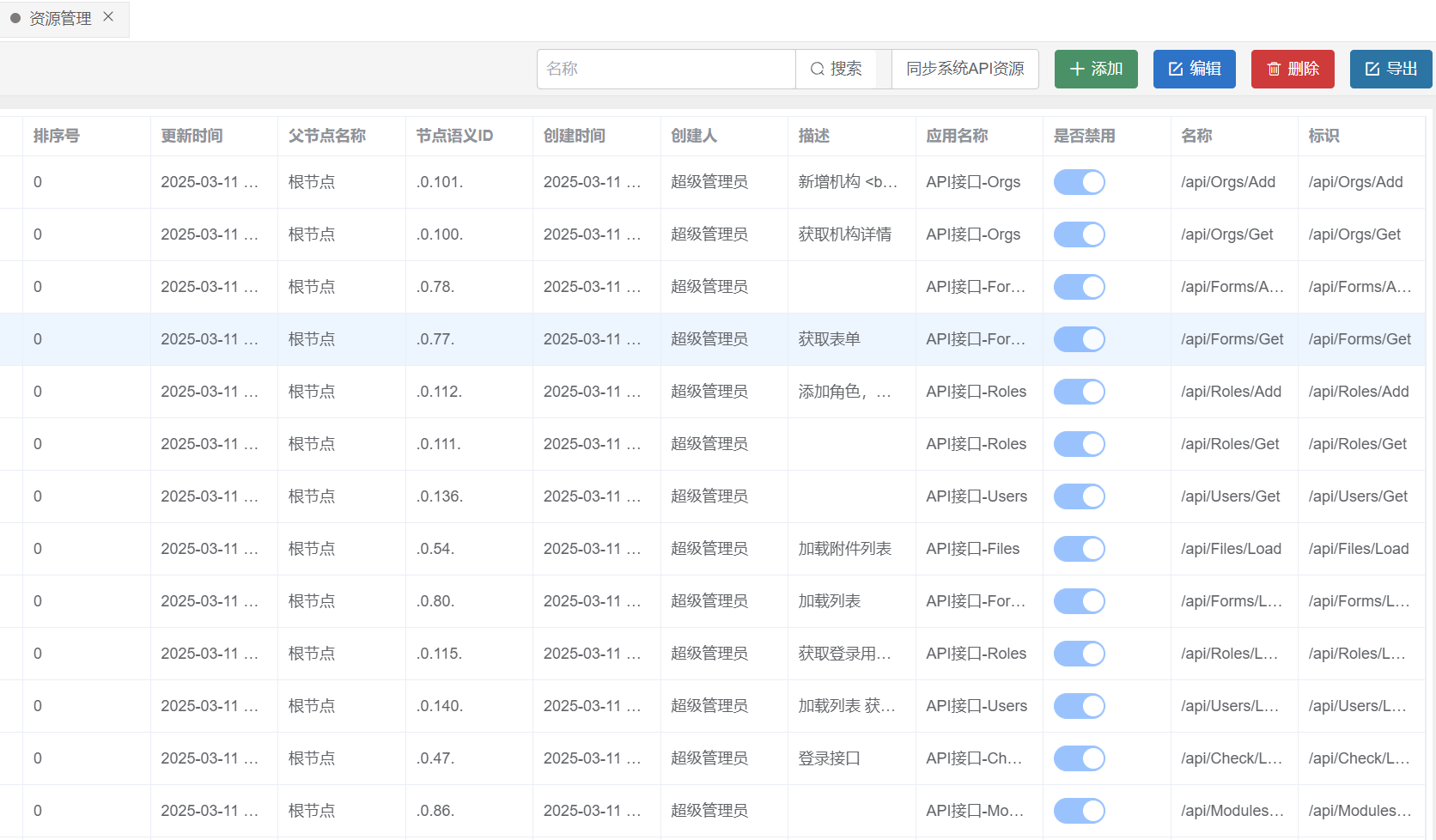Toggle 是否禁用 switch for /api/Forms/Get row
Screen dimensions: 1436x840
tap(1080, 339)
